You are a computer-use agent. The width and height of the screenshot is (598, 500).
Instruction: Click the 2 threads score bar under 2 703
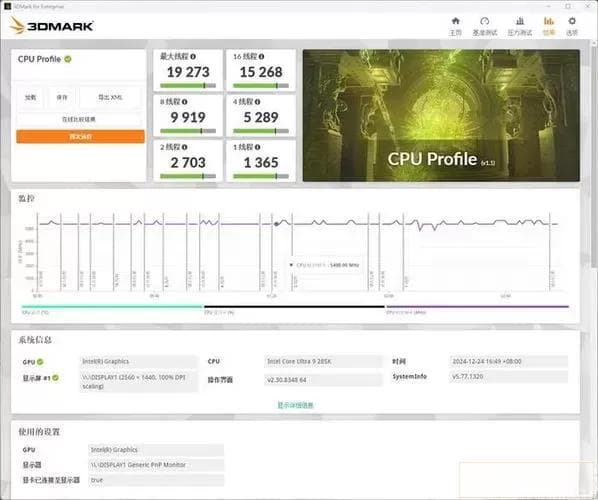(188, 176)
